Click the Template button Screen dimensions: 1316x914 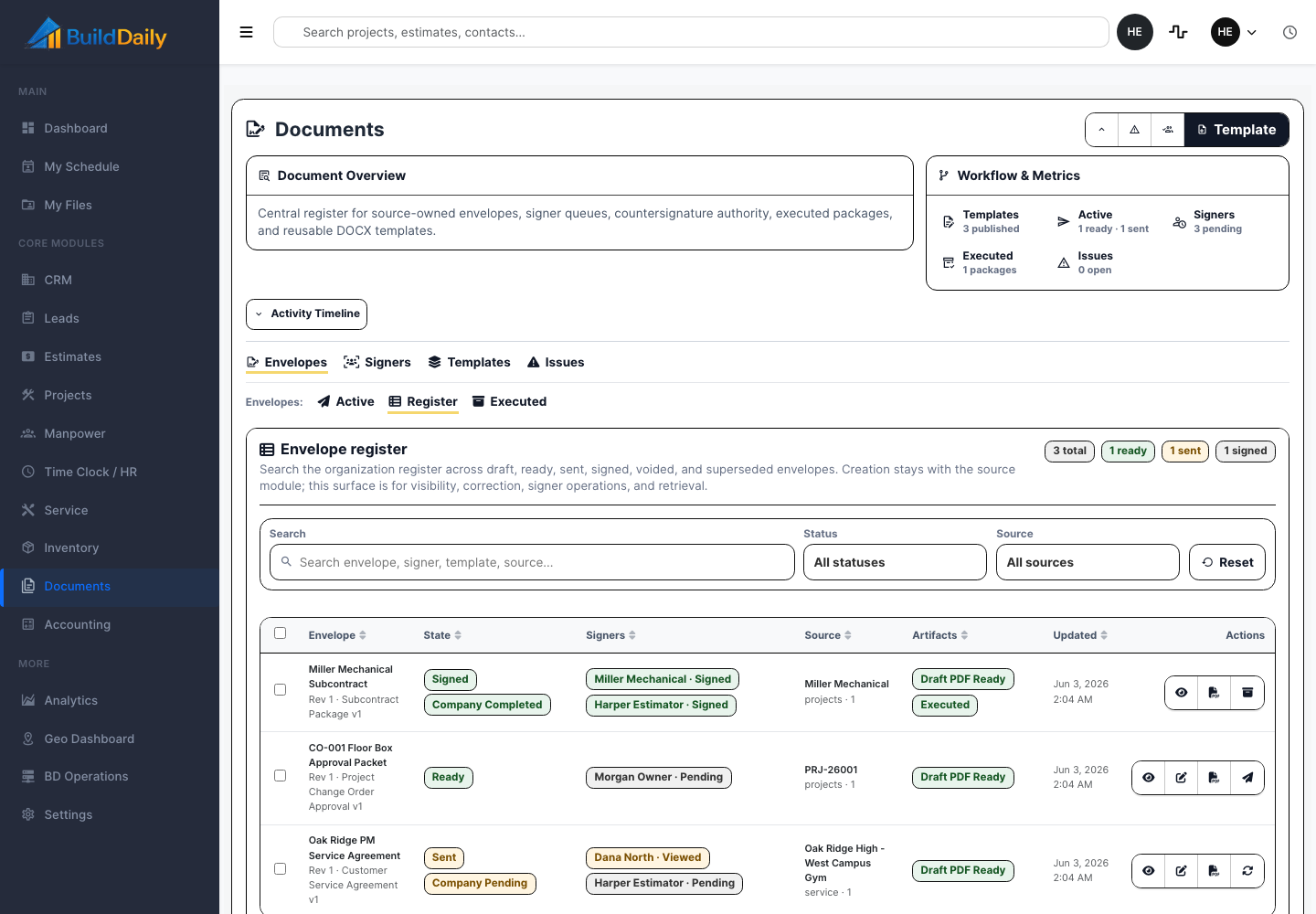[x=1236, y=130]
